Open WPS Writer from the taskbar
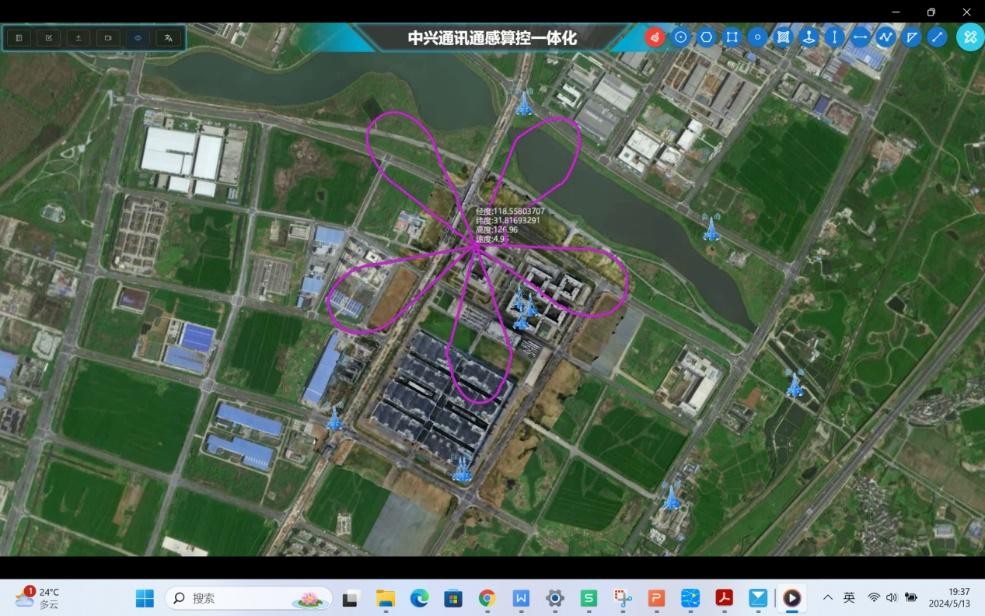The height and width of the screenshot is (616, 985). click(521, 598)
